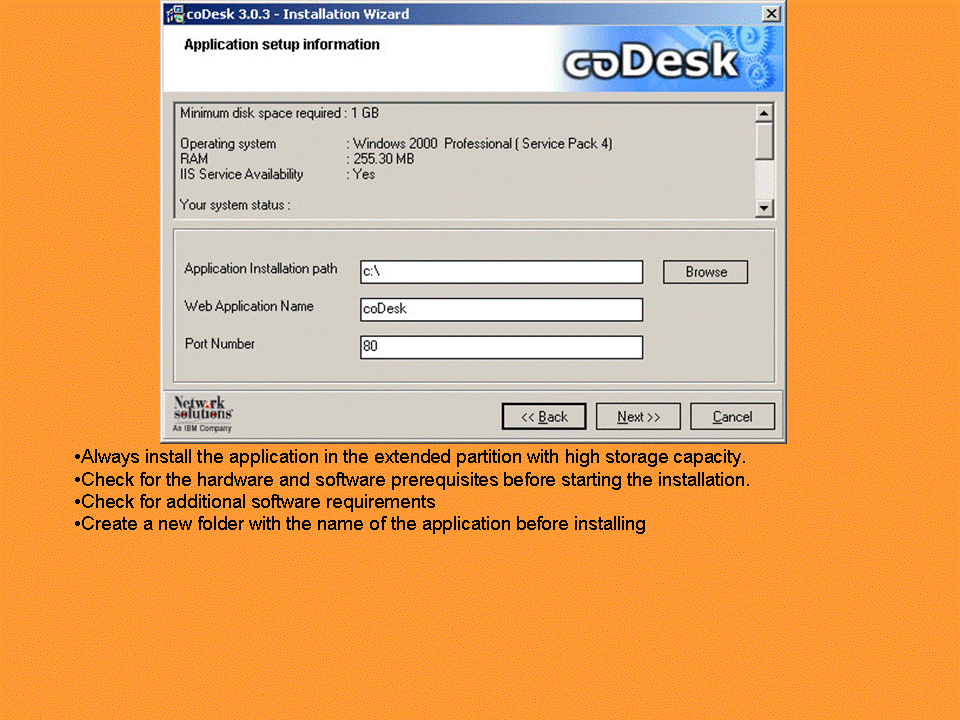Click the Web Application Name field showing coDesk

(x=501, y=309)
